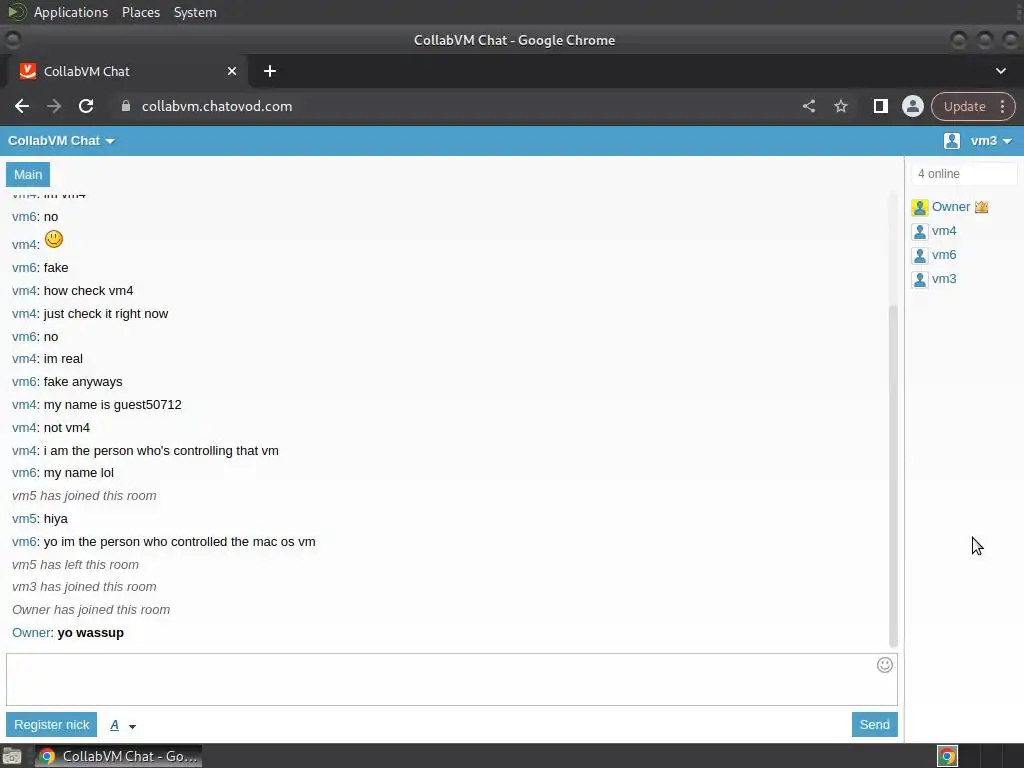This screenshot has width=1024, height=768.
Task: Click the browser forward arrow
Action: point(54,106)
